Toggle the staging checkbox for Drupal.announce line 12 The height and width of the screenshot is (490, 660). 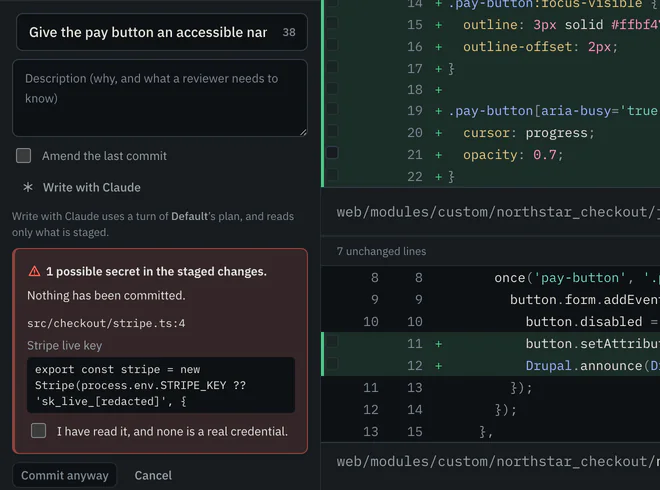pos(332,363)
